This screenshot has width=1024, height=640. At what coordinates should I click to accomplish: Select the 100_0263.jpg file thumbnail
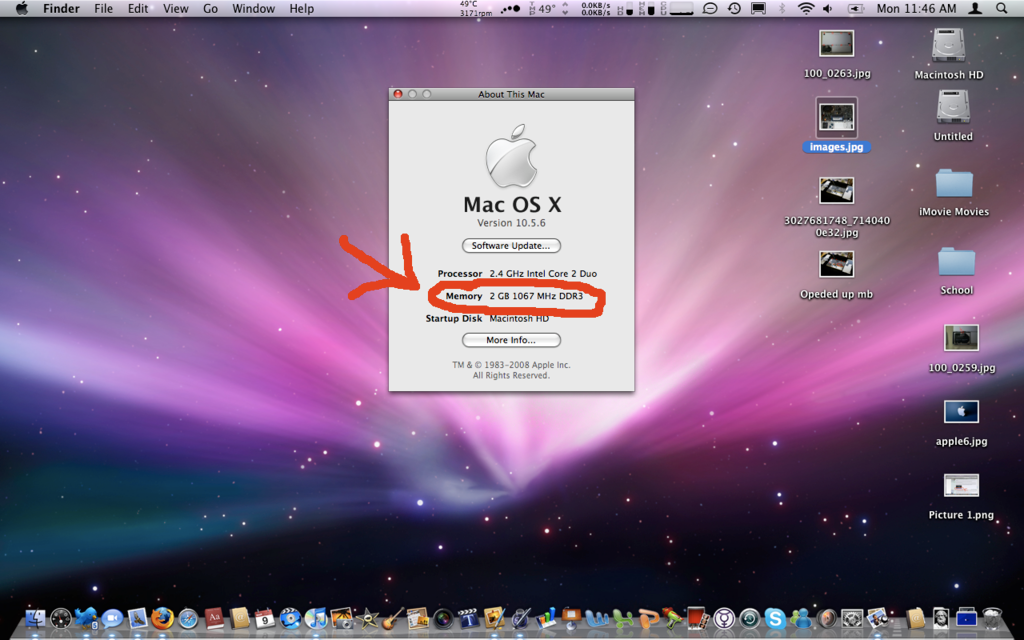pyautogui.click(x=837, y=54)
